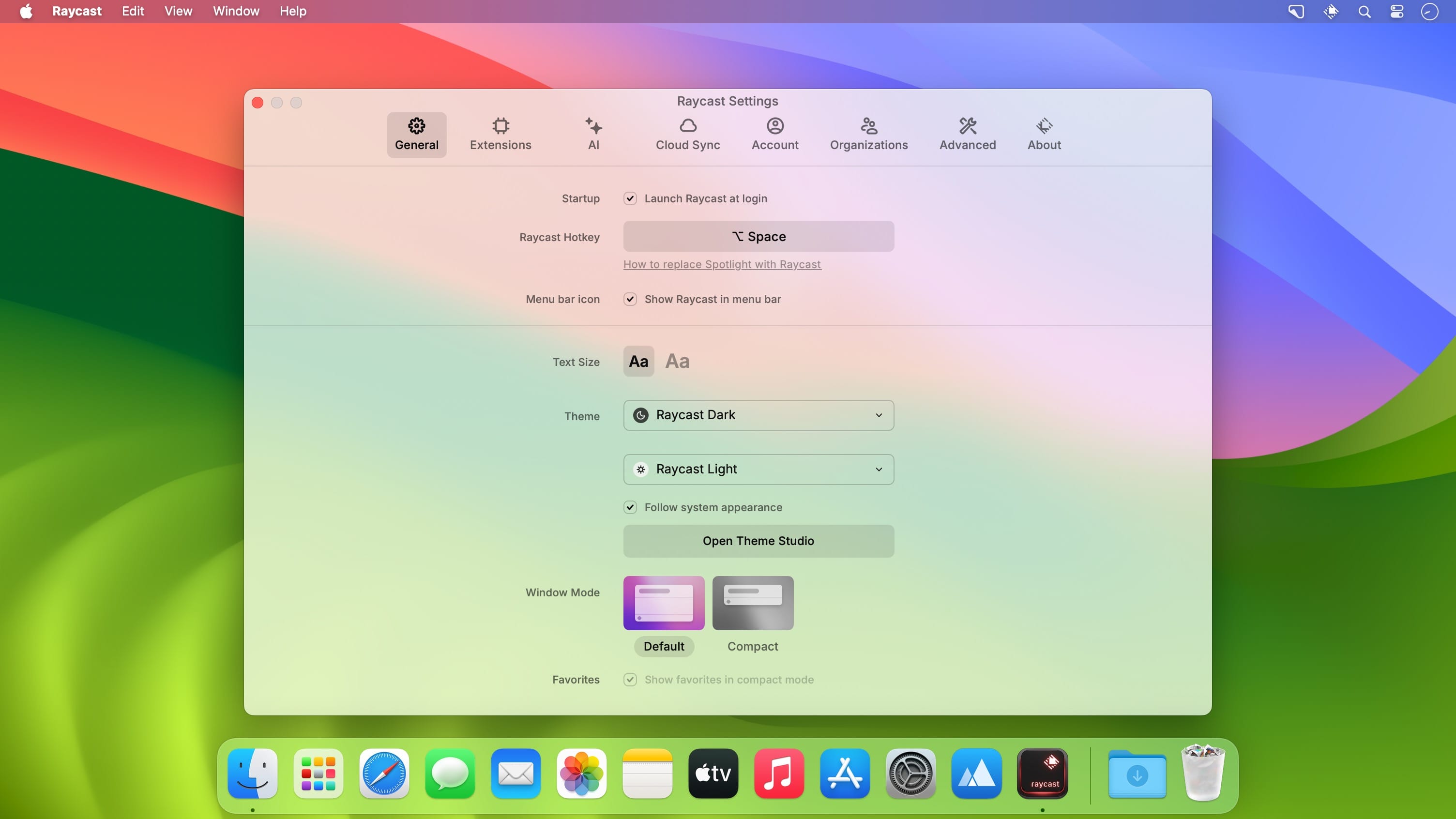Expand the Raycast Light theme dropdown
This screenshot has height=819, width=1456.
pyautogui.click(x=758, y=469)
